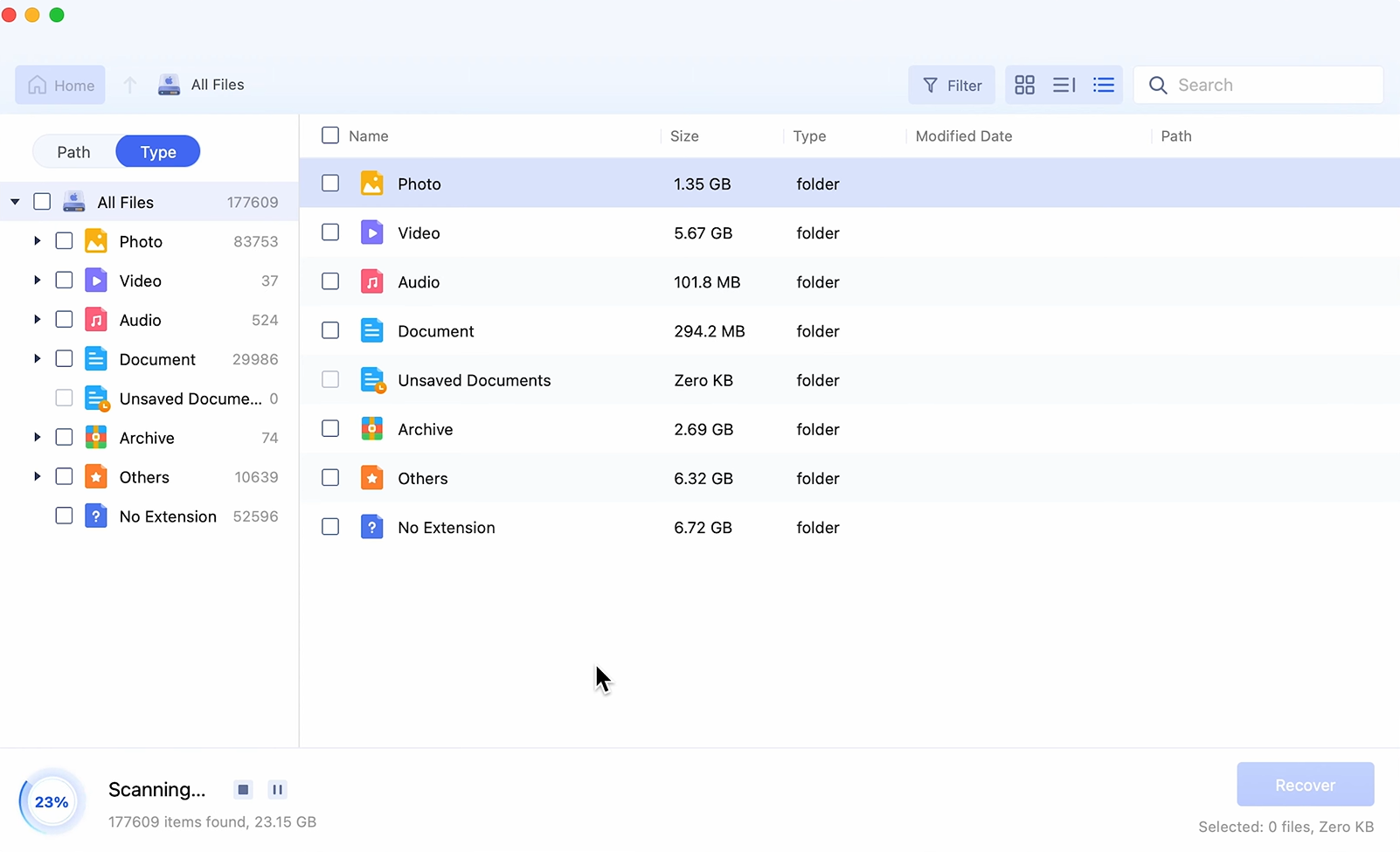Image resolution: width=1400 pixels, height=852 pixels.
Task: Click the Document folder icon in file list
Action: (372, 330)
